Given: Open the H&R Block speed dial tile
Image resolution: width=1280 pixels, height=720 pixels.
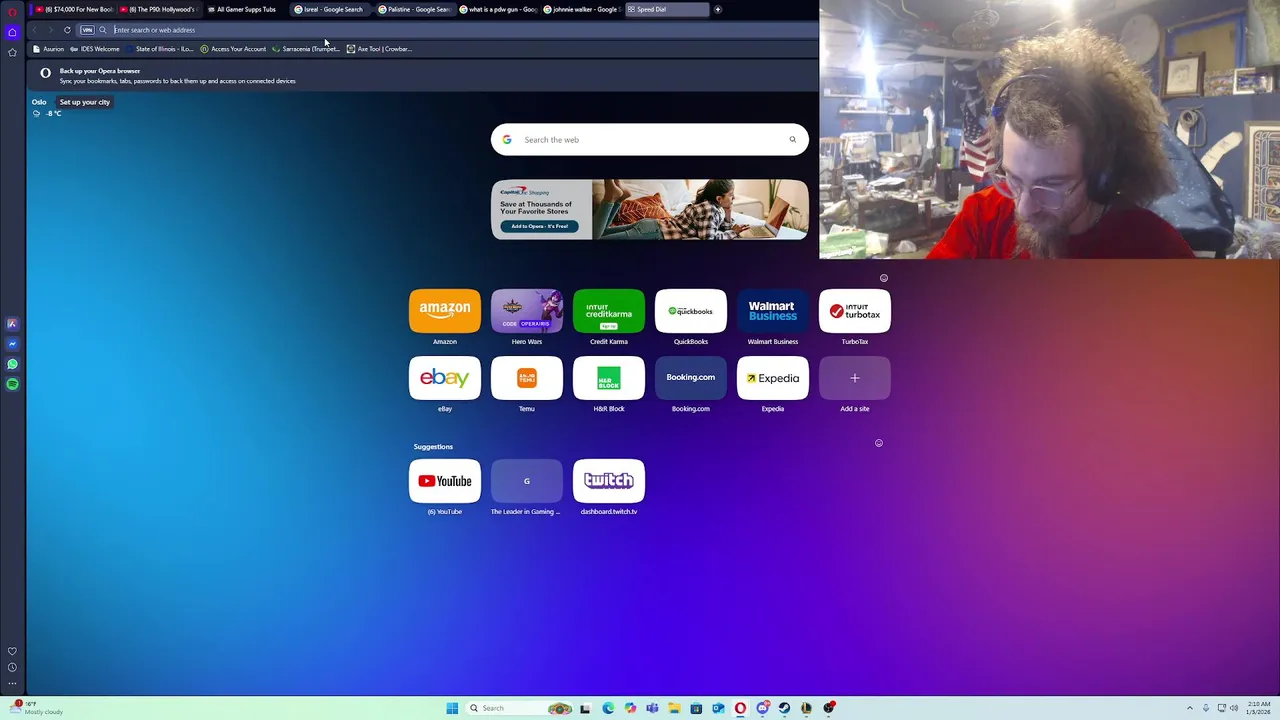Looking at the screenshot, I should pyautogui.click(x=609, y=378).
